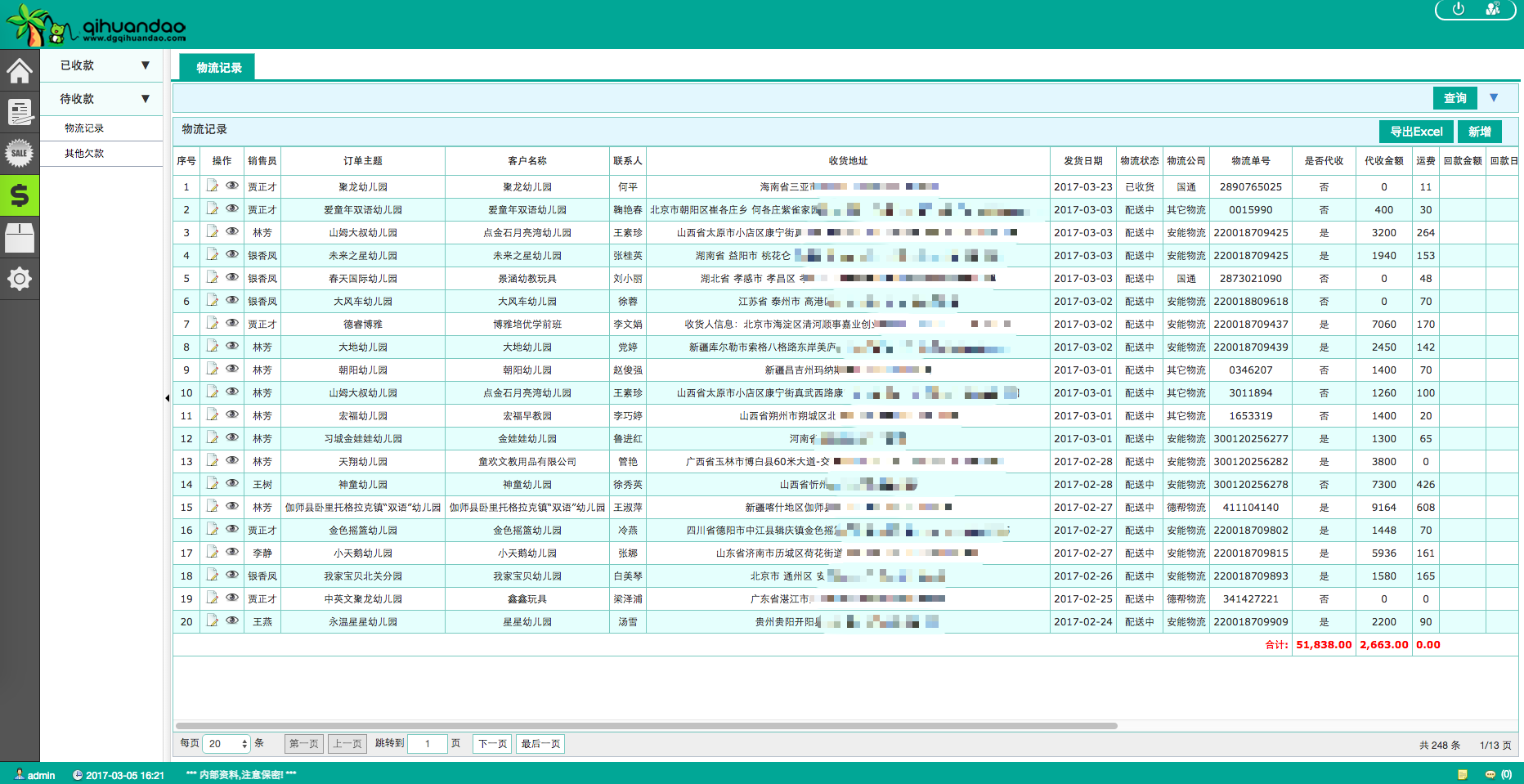Switch to the 物流记录 tab
Image resolution: width=1524 pixels, height=784 pixels.
218,68
